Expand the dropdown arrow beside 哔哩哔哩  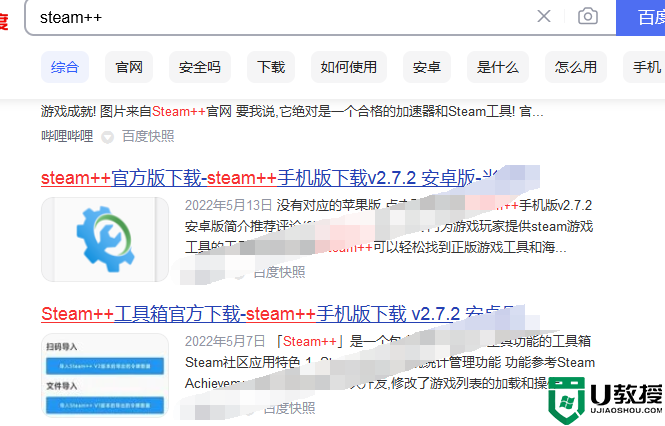(x=107, y=137)
